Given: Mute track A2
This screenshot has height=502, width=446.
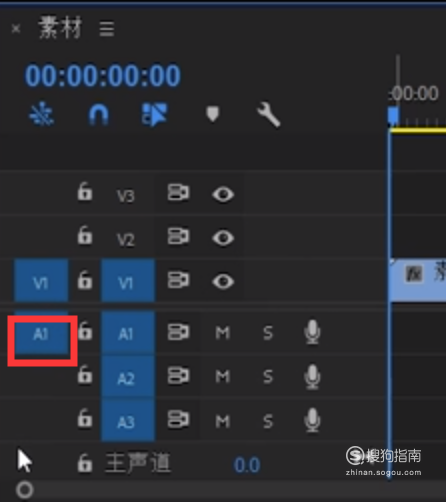Looking at the screenshot, I should pyautogui.click(x=223, y=377).
